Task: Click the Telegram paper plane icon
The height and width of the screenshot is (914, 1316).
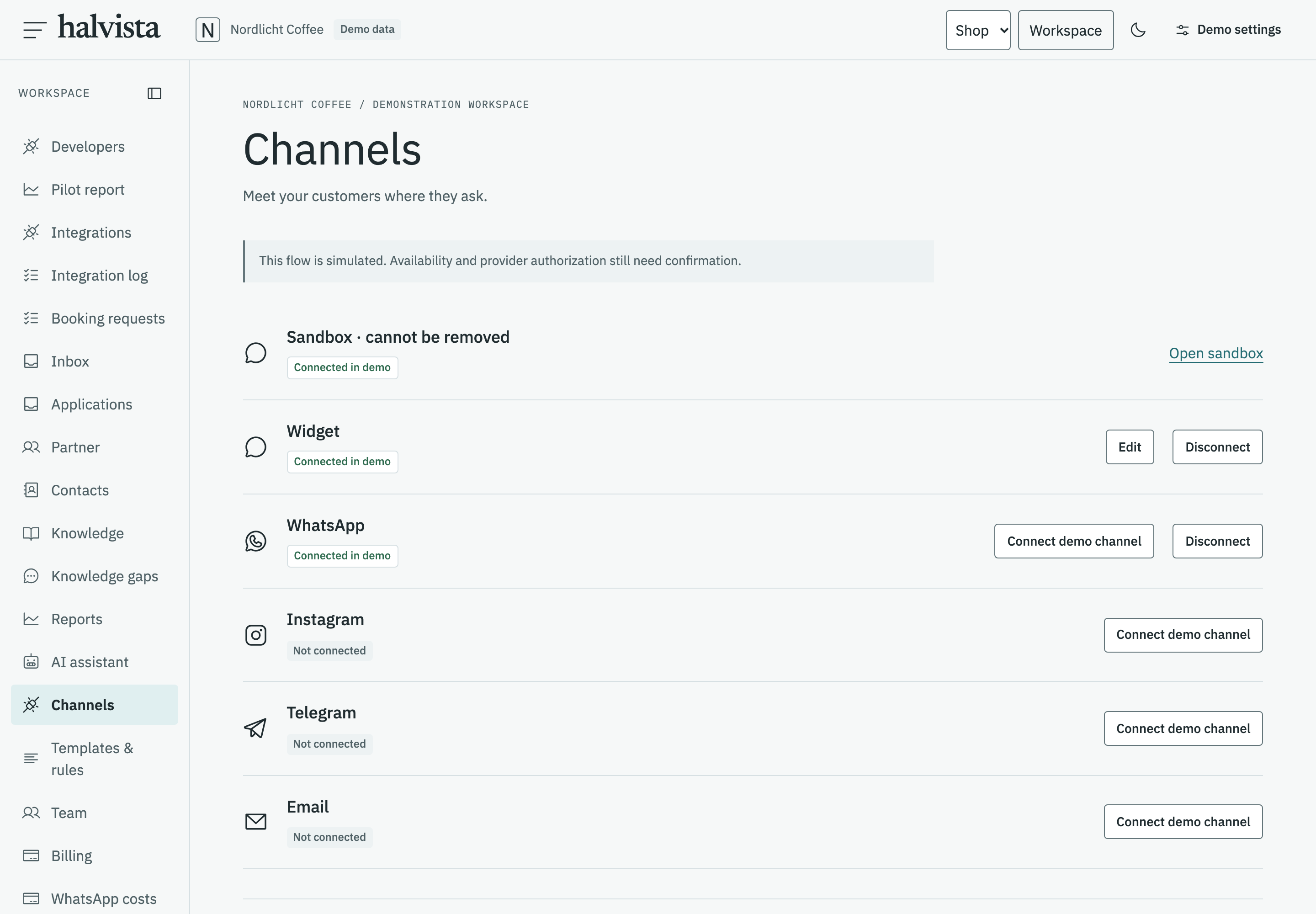Action: tap(255, 728)
